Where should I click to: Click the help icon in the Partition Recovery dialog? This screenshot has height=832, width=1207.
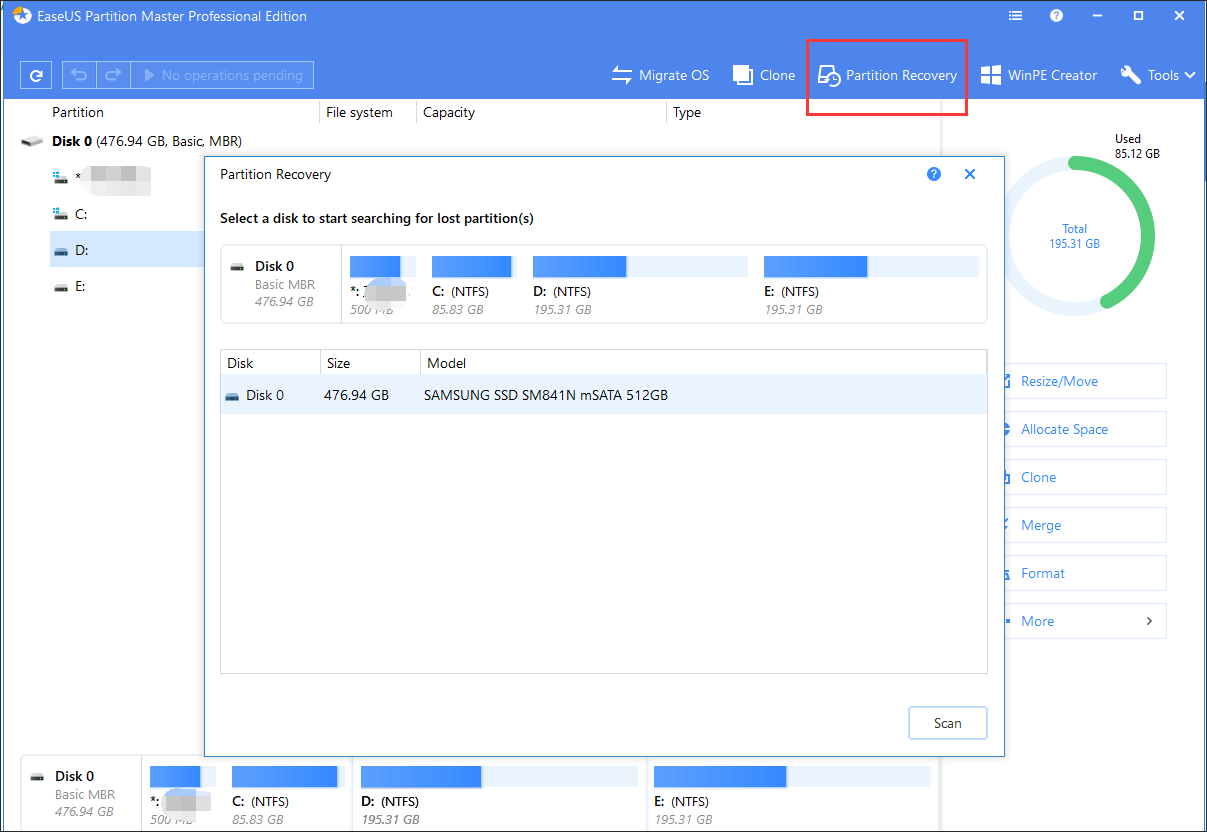pos(934,174)
